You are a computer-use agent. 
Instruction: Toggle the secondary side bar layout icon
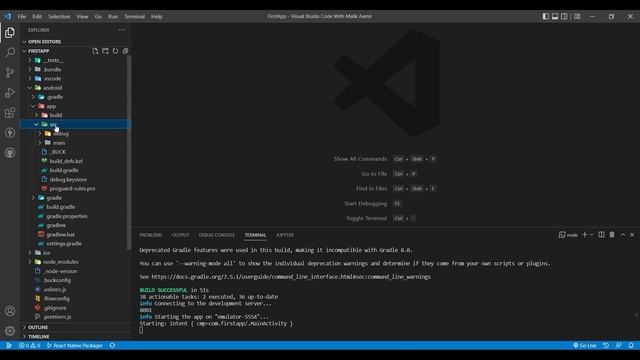[x=564, y=16]
